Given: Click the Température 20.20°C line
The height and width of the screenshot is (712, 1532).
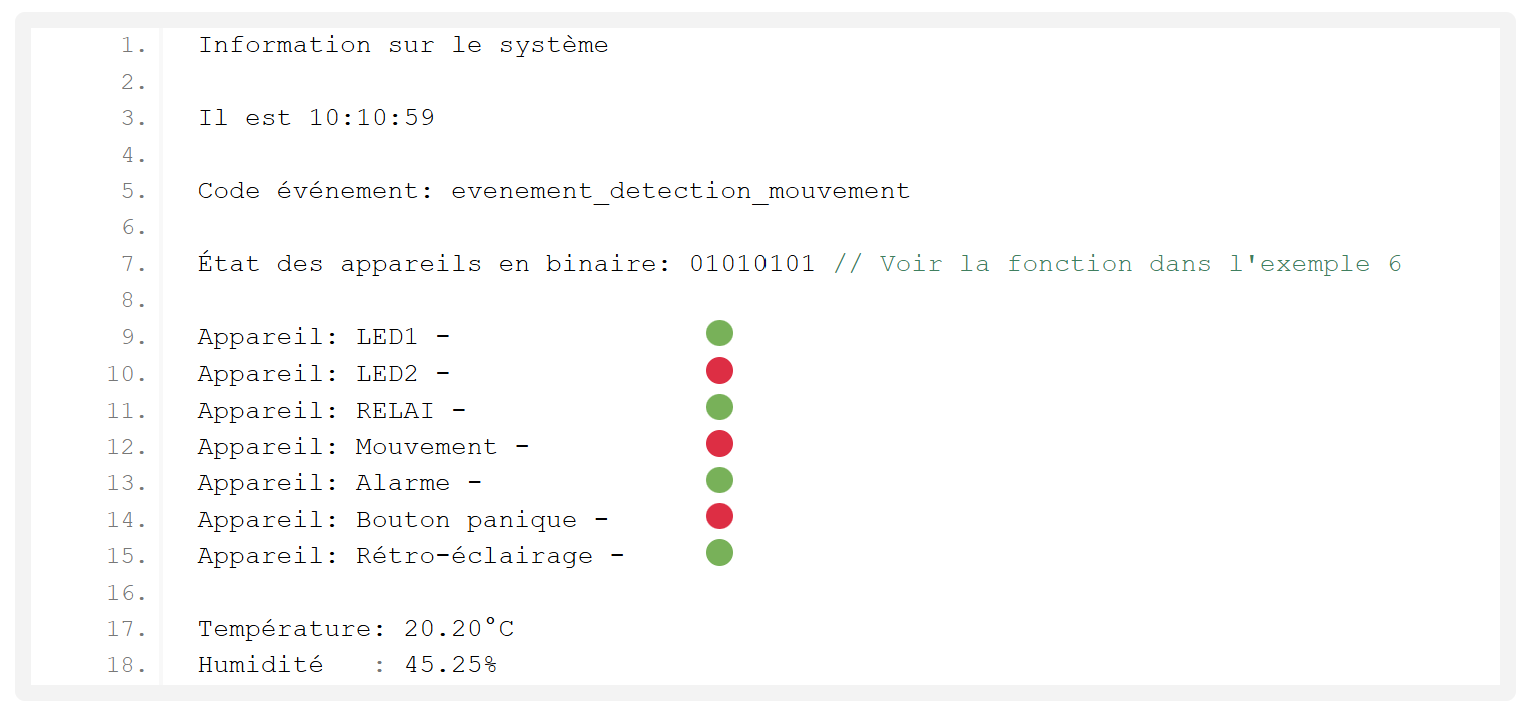Looking at the screenshot, I should [356, 629].
